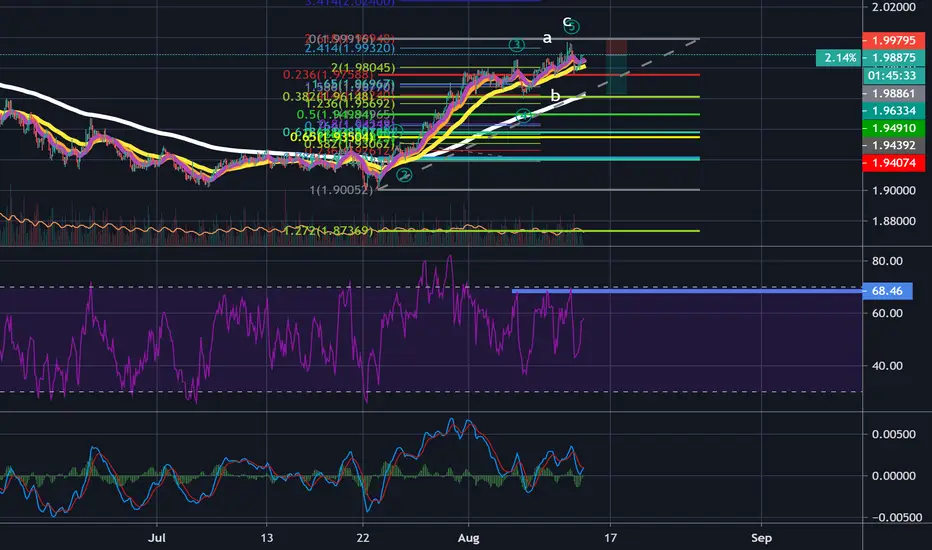
Task: Select the 1(1.90052) Fibonacci level label
Action: [x=341, y=190]
